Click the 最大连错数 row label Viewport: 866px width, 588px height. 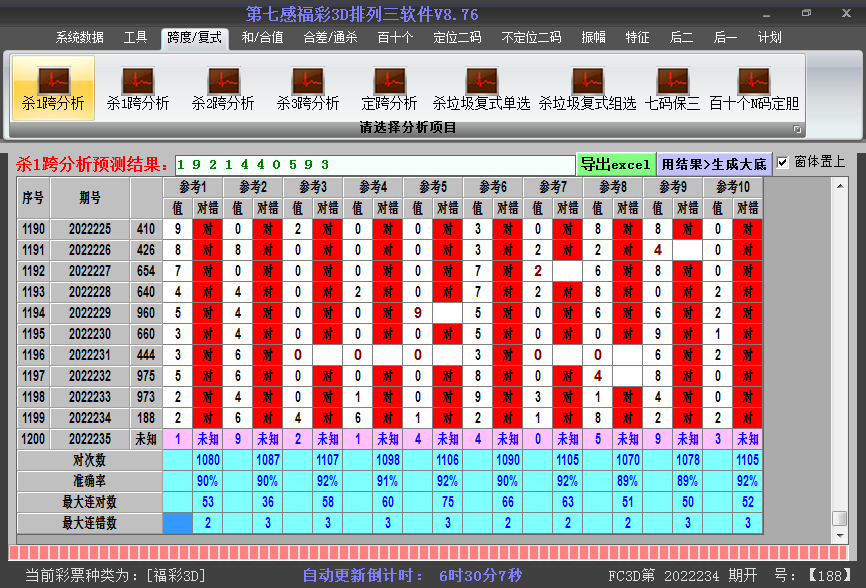pos(89,523)
